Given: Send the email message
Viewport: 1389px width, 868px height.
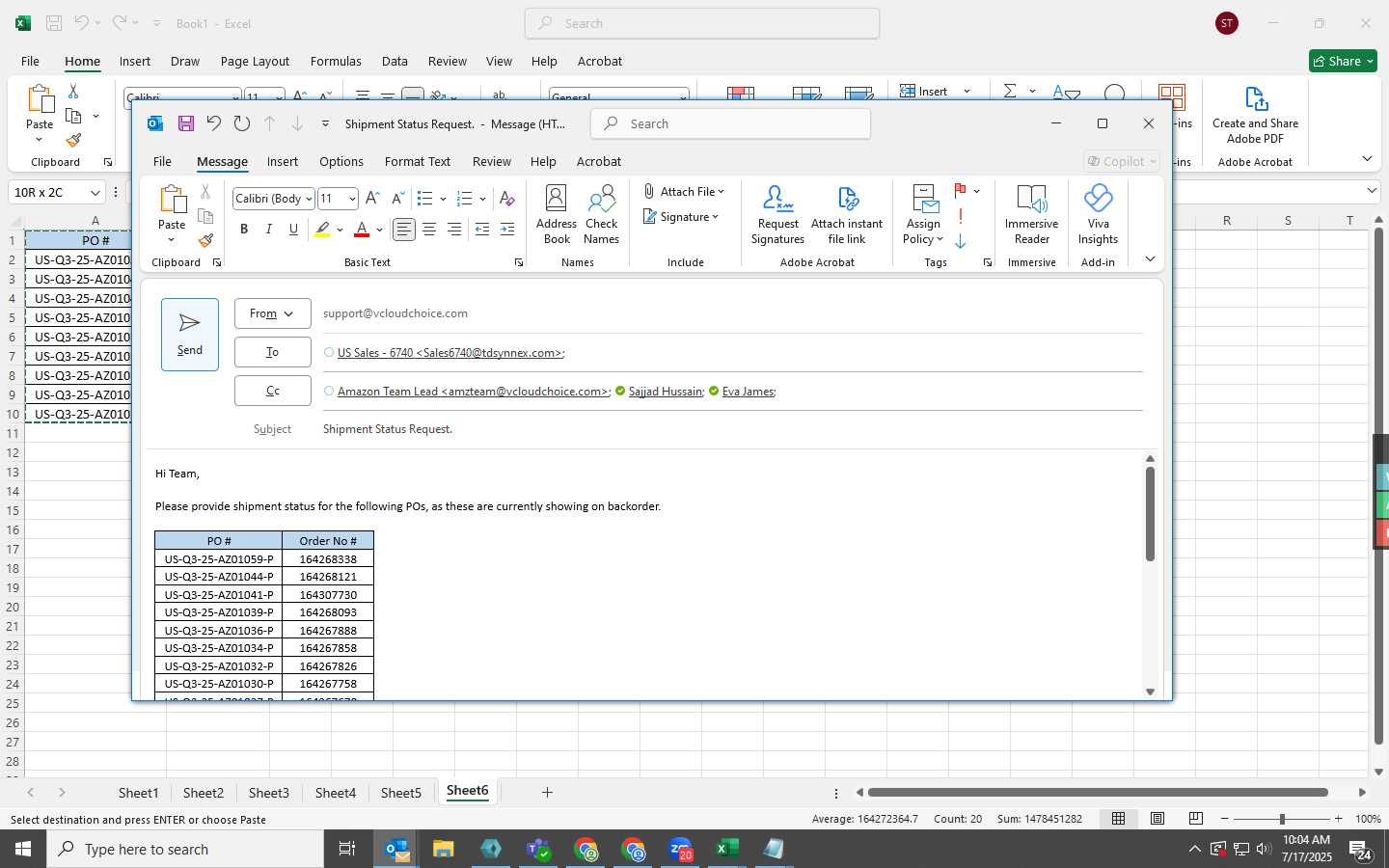Looking at the screenshot, I should point(190,334).
